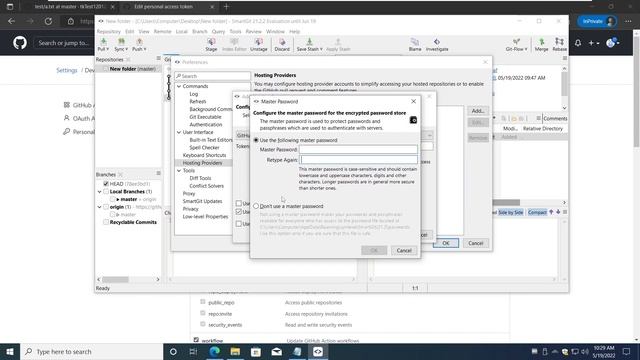
Task: Click the Compact view button
Action: [537, 212]
